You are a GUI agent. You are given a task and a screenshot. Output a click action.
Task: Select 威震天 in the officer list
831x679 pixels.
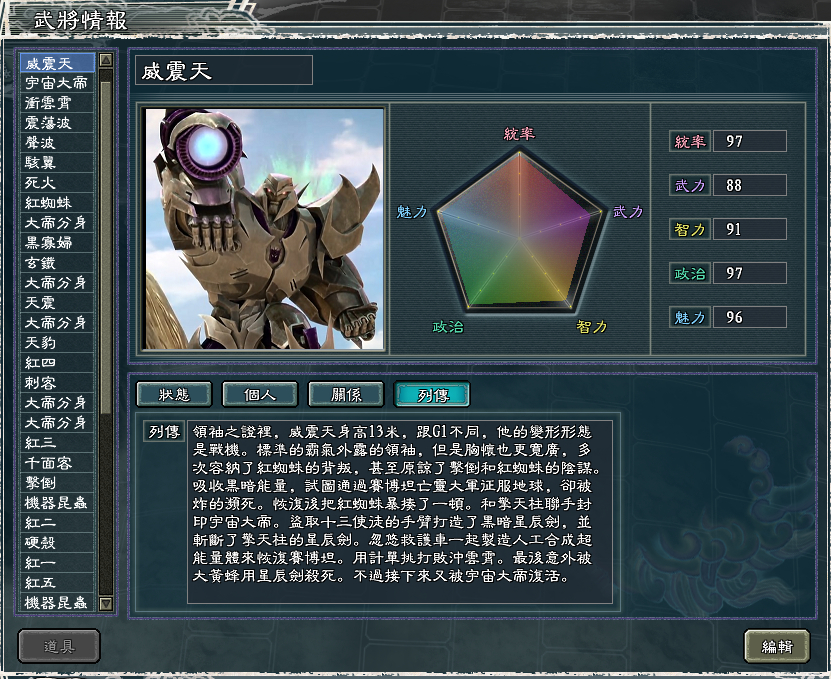pos(57,63)
